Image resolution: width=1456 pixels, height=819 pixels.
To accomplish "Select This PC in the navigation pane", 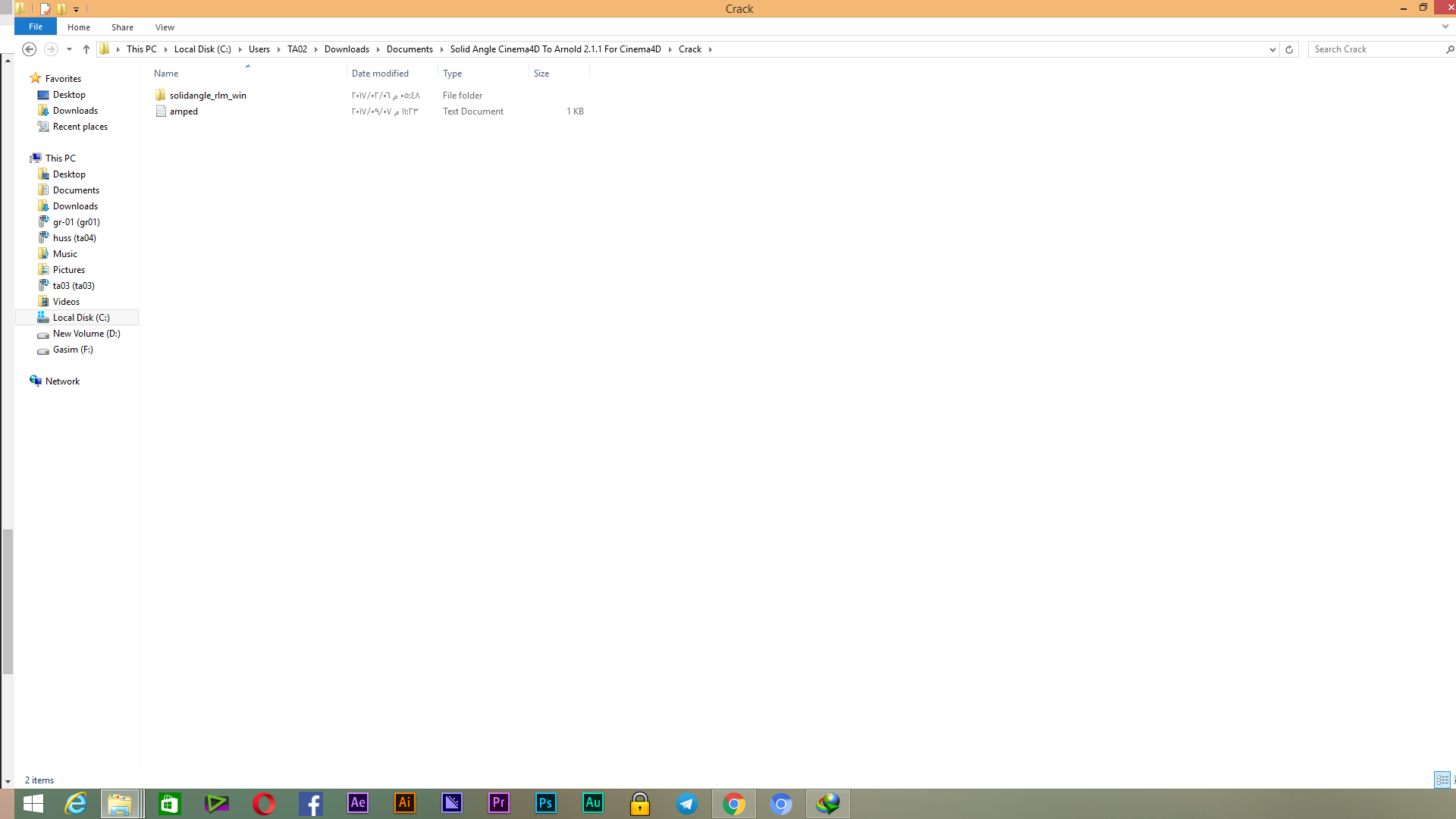I will tap(60, 158).
